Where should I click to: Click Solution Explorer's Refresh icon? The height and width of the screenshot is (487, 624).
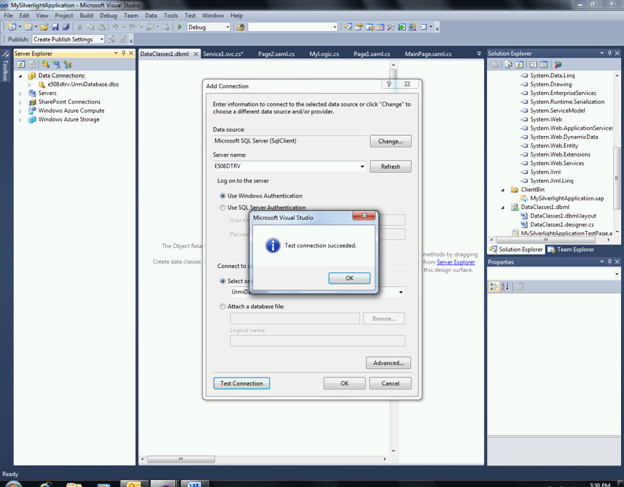click(x=519, y=64)
